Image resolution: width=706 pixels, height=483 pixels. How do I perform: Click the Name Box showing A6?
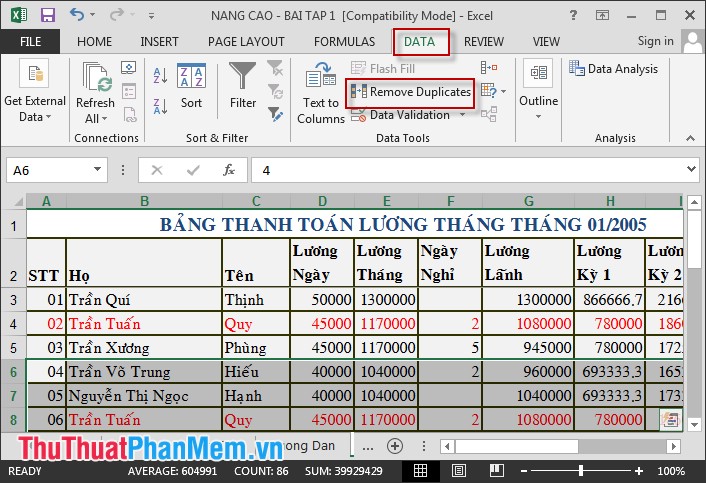tap(48, 170)
